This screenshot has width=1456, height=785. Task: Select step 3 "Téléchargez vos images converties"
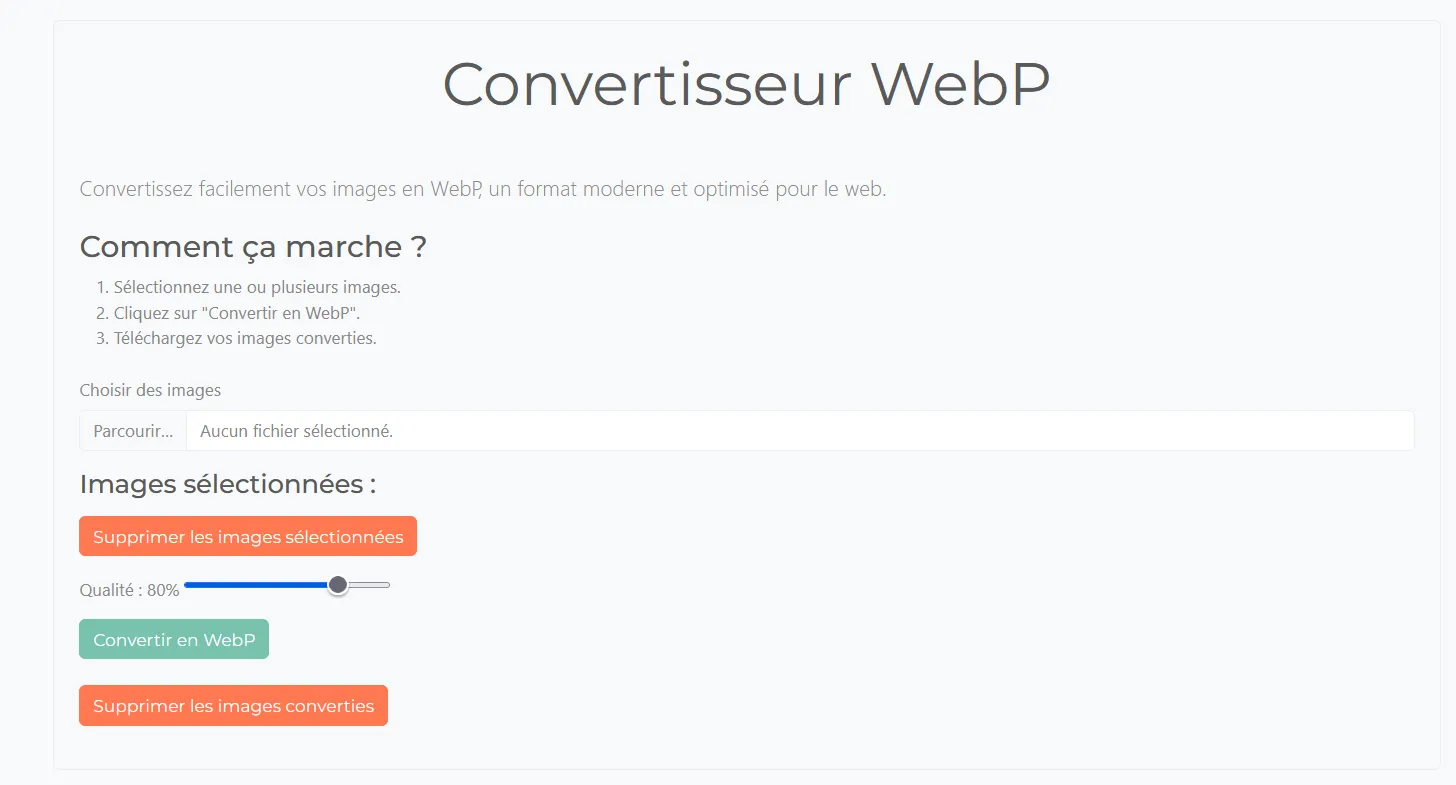pos(245,338)
